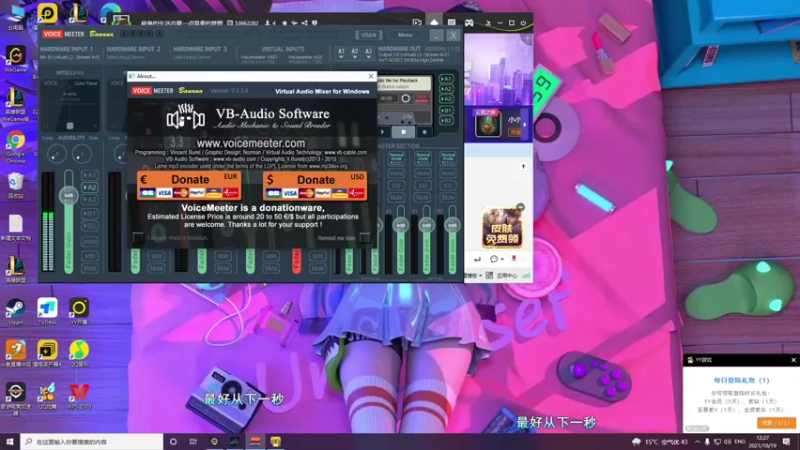The height and width of the screenshot is (450, 800).
Task: Toggle B2 bus on Hardware Input 1 strip
Action: coord(90,226)
